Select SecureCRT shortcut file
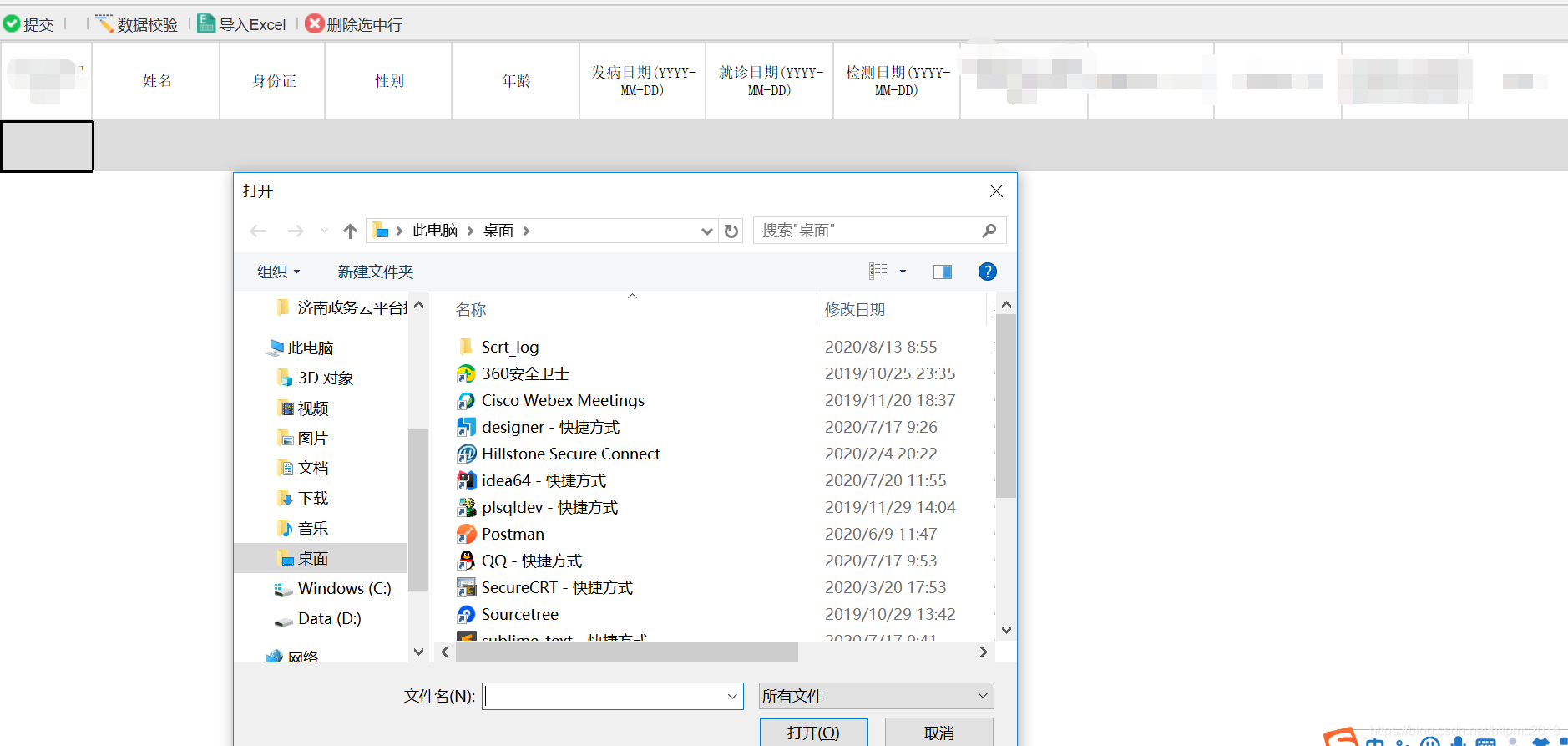1568x746 pixels. tap(545, 587)
